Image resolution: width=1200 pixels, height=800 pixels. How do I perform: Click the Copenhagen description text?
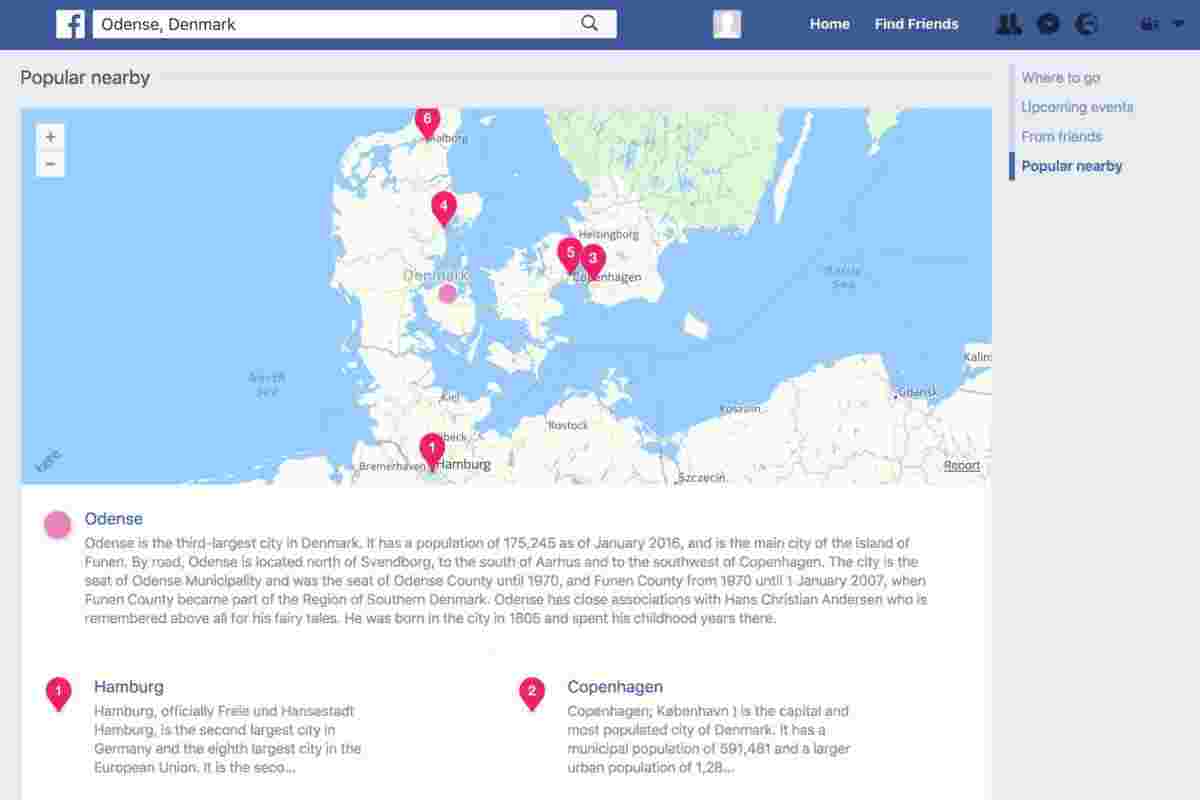pyautogui.click(x=708, y=740)
